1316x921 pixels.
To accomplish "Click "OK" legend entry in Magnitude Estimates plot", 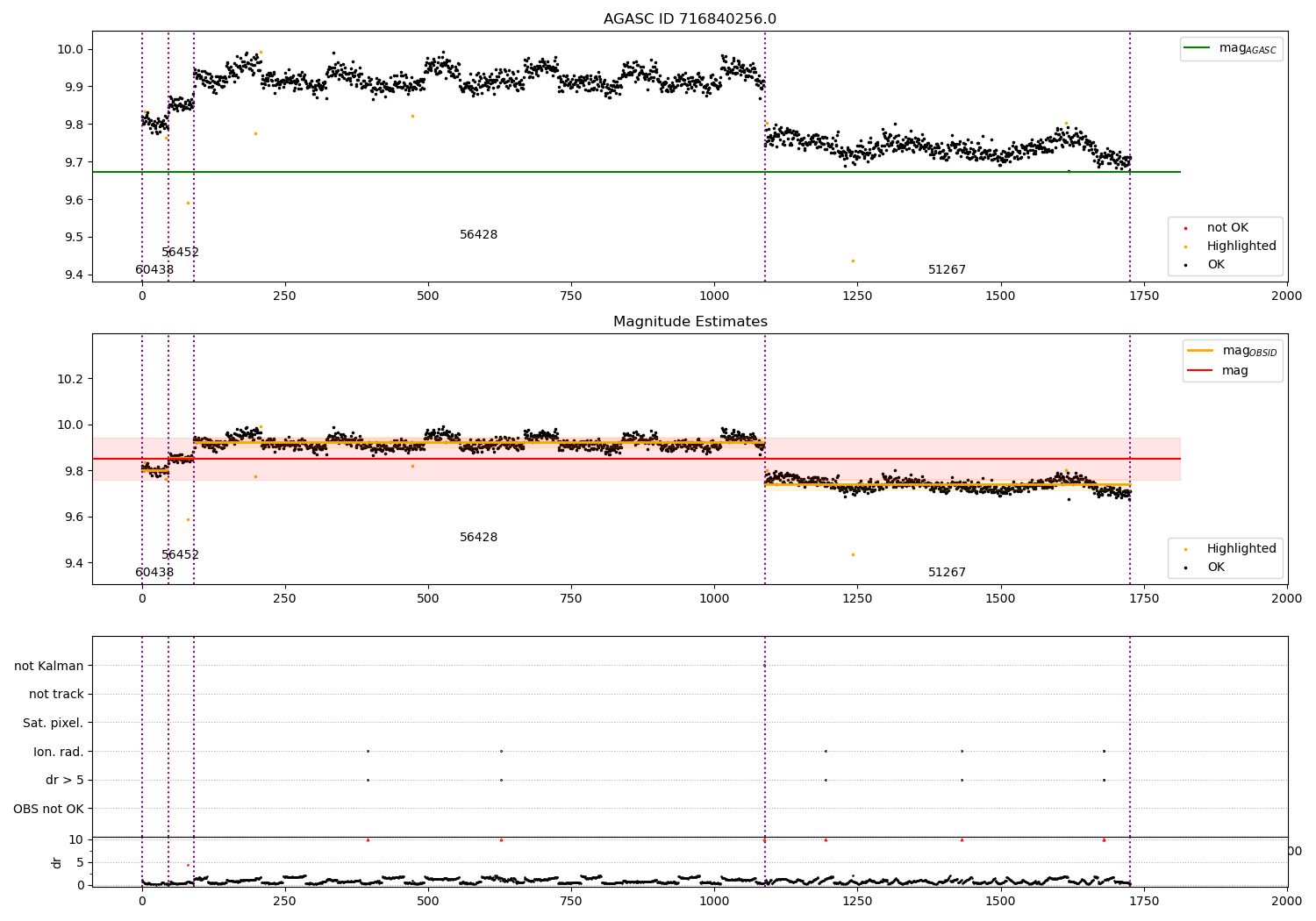I will (x=1205, y=568).
